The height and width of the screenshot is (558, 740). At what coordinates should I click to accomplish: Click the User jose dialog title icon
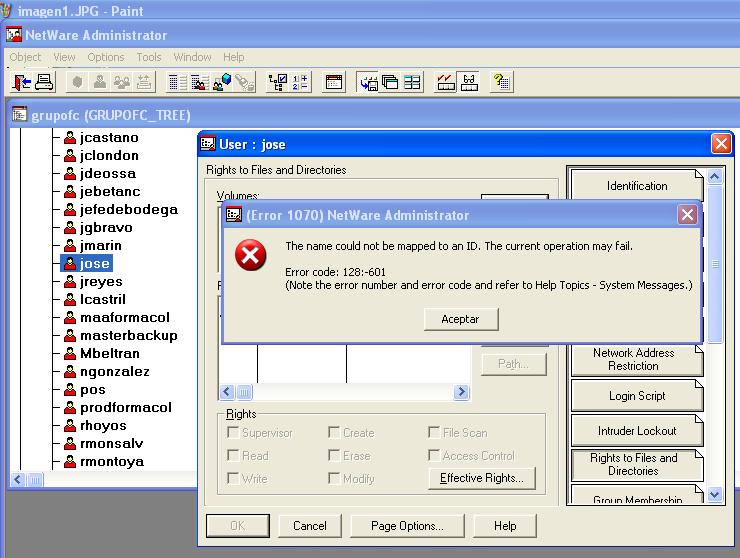pyautogui.click(x=208, y=144)
